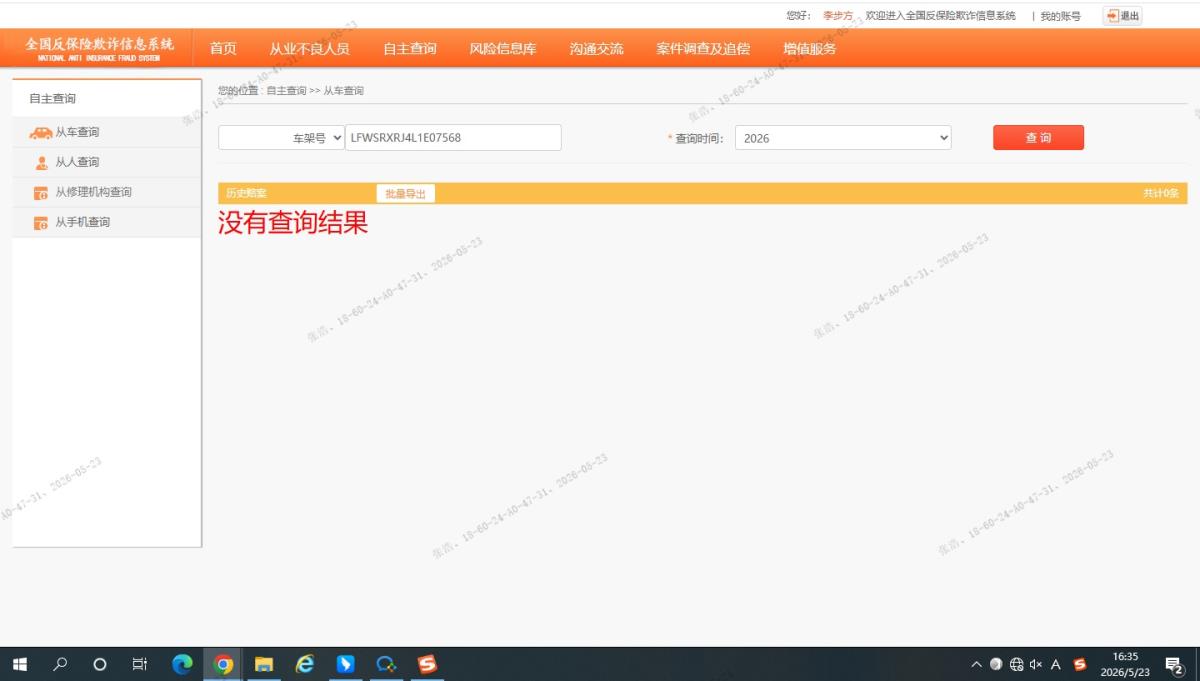This screenshot has width=1200, height=681.
Task: Launch Internet Explorer from taskbar
Action: (x=305, y=664)
